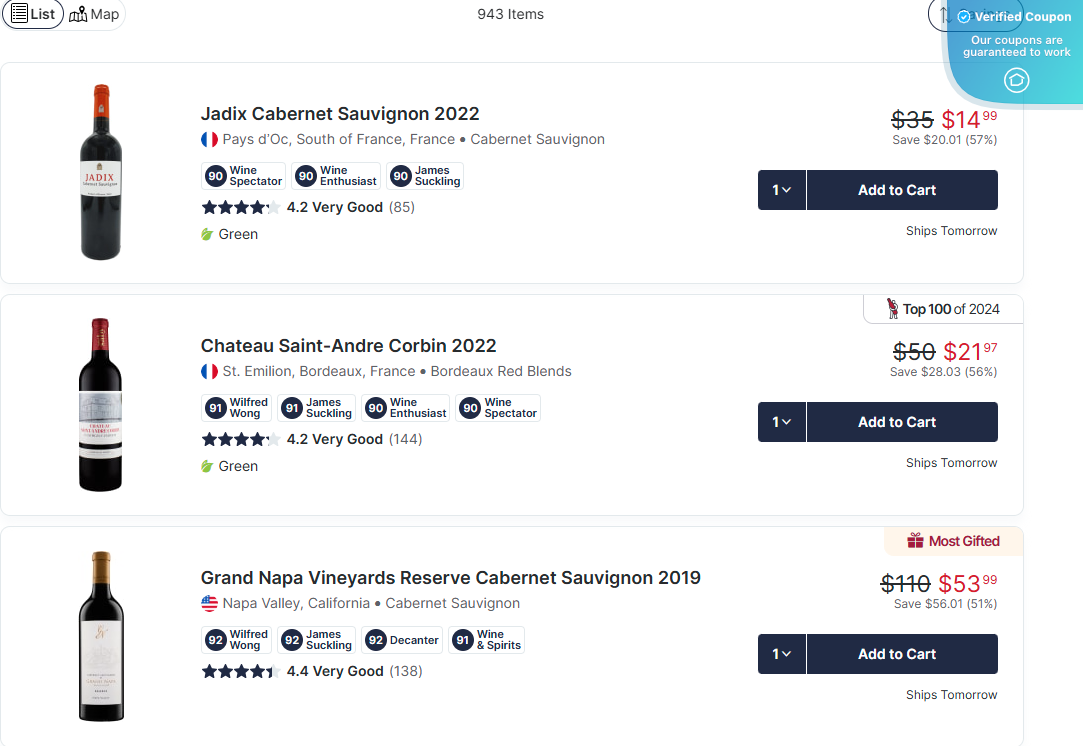The image size is (1083, 746).
Task: Click the France flag beside Chateau Saint-Andre
Action: coord(209,371)
